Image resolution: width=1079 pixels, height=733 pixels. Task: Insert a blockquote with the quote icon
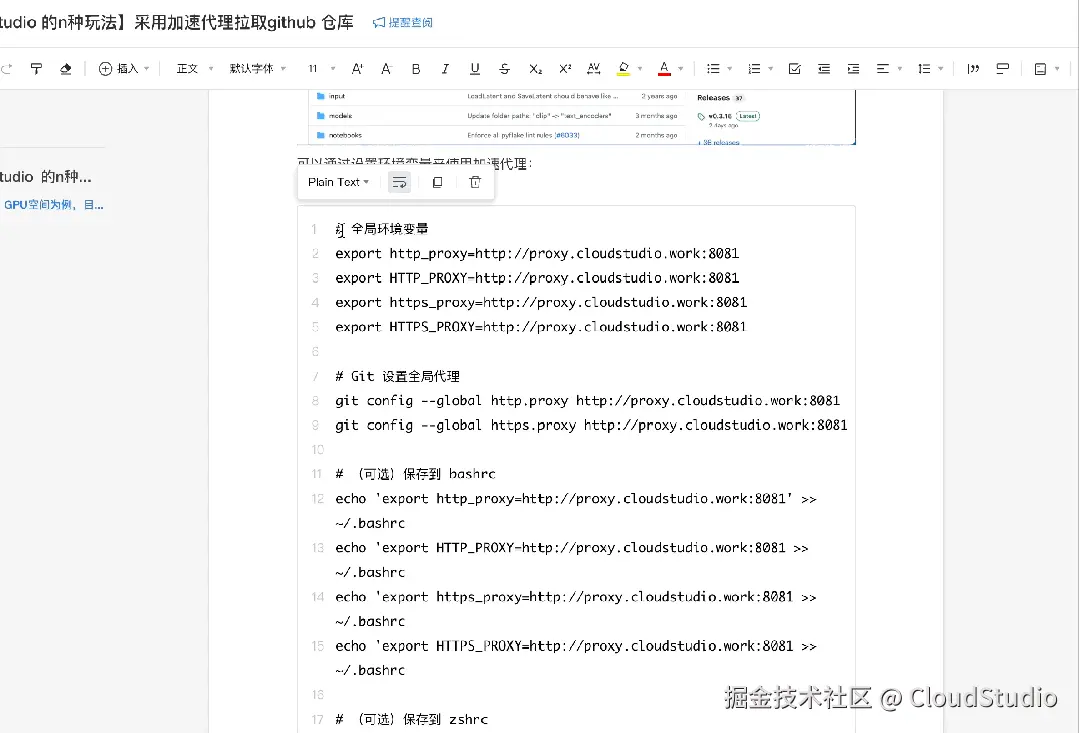tap(973, 68)
